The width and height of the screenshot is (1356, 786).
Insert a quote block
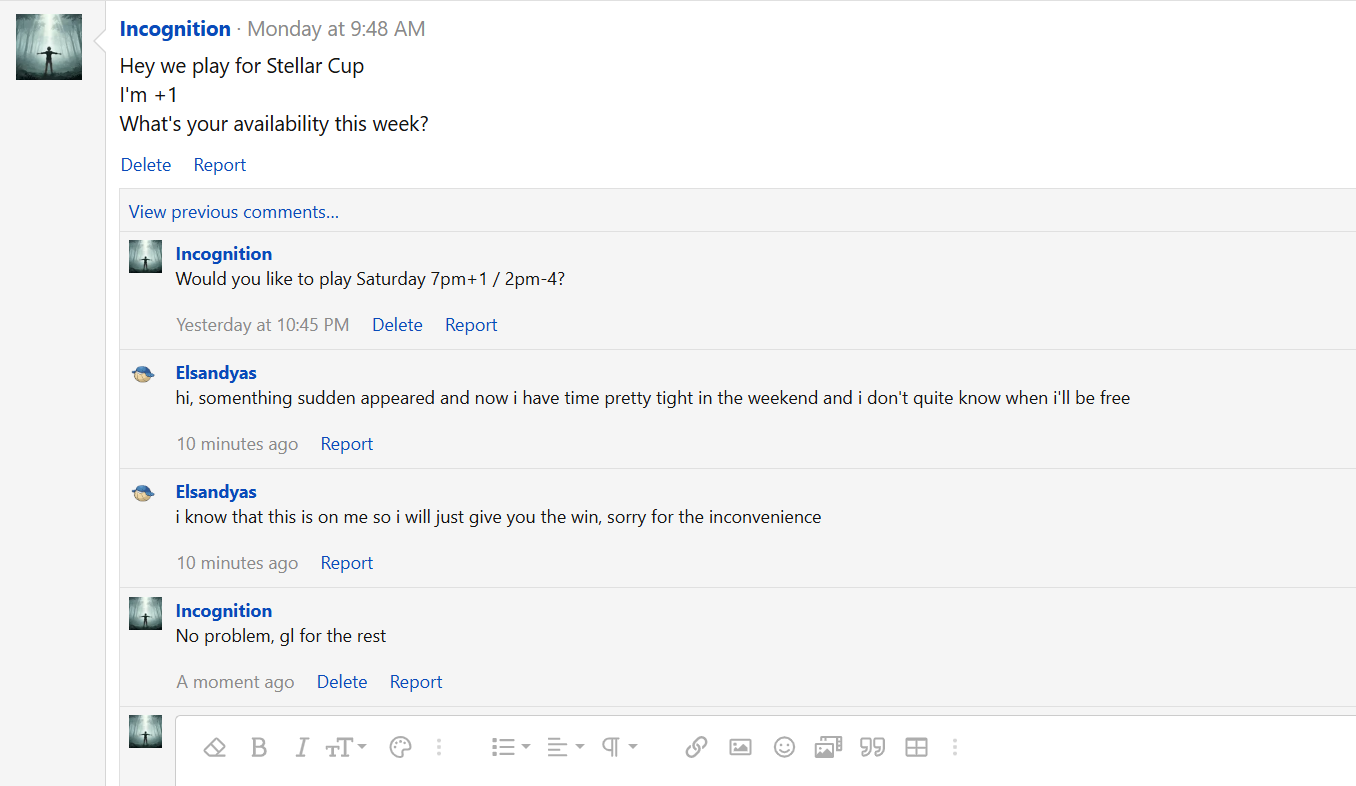pos(872,747)
